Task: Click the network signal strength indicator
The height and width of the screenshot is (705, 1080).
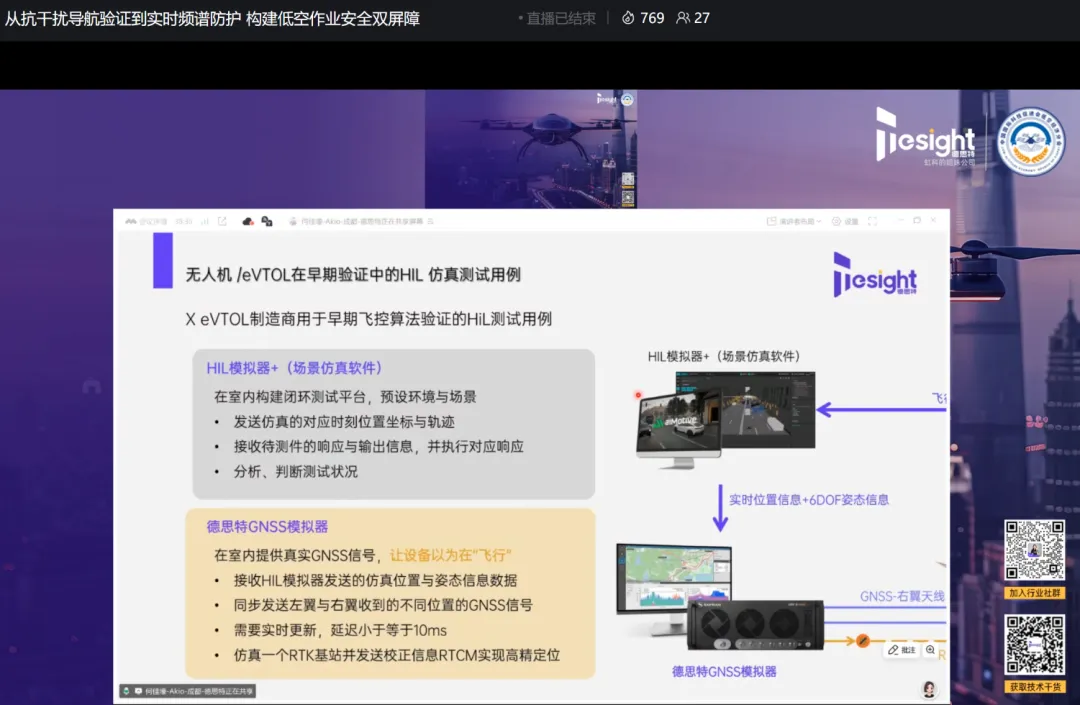Action: (205, 219)
